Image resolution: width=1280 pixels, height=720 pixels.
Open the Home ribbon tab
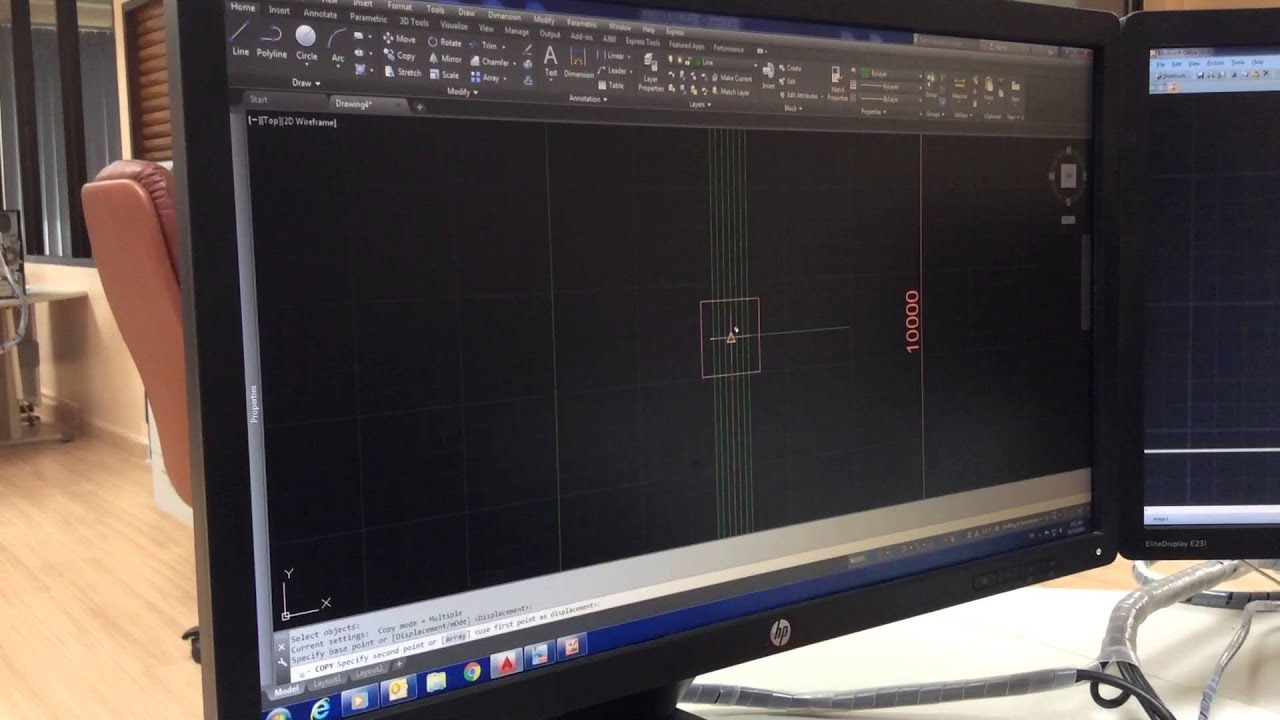click(243, 7)
